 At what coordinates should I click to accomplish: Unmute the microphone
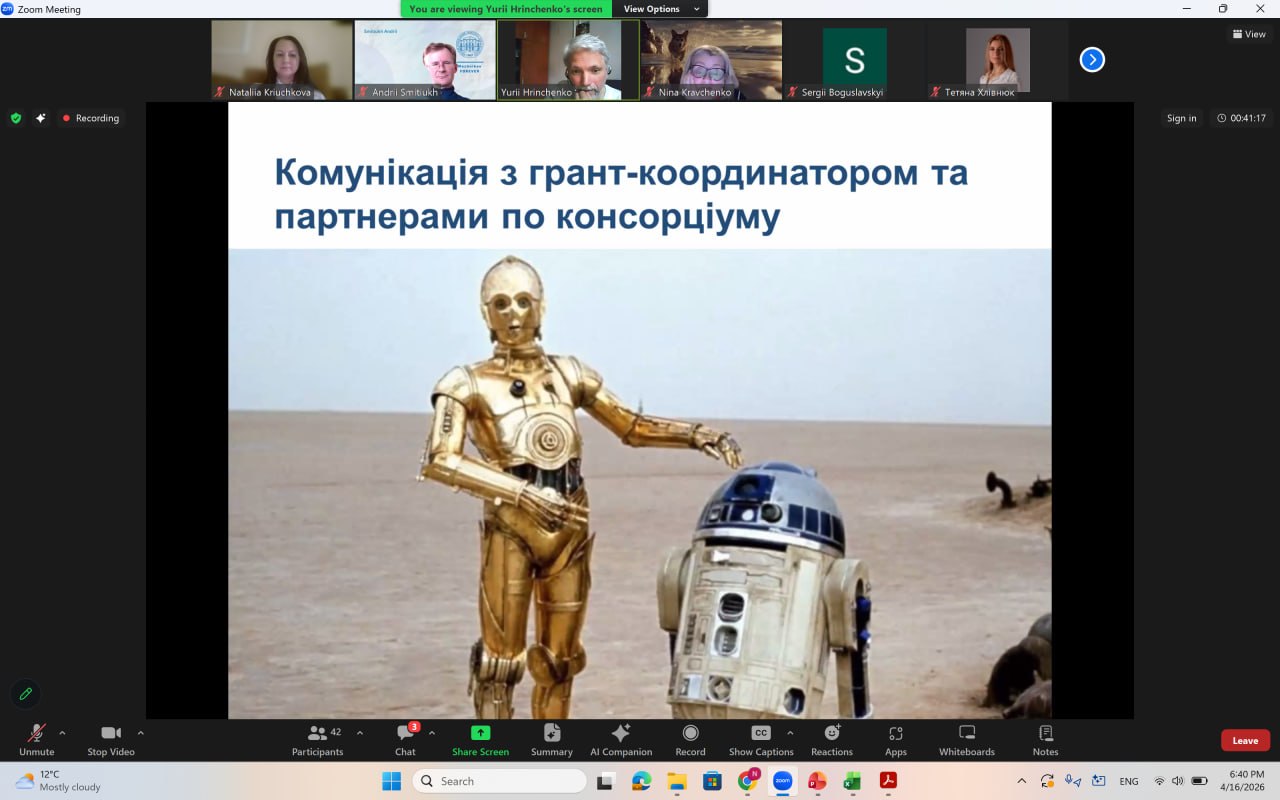(37, 739)
